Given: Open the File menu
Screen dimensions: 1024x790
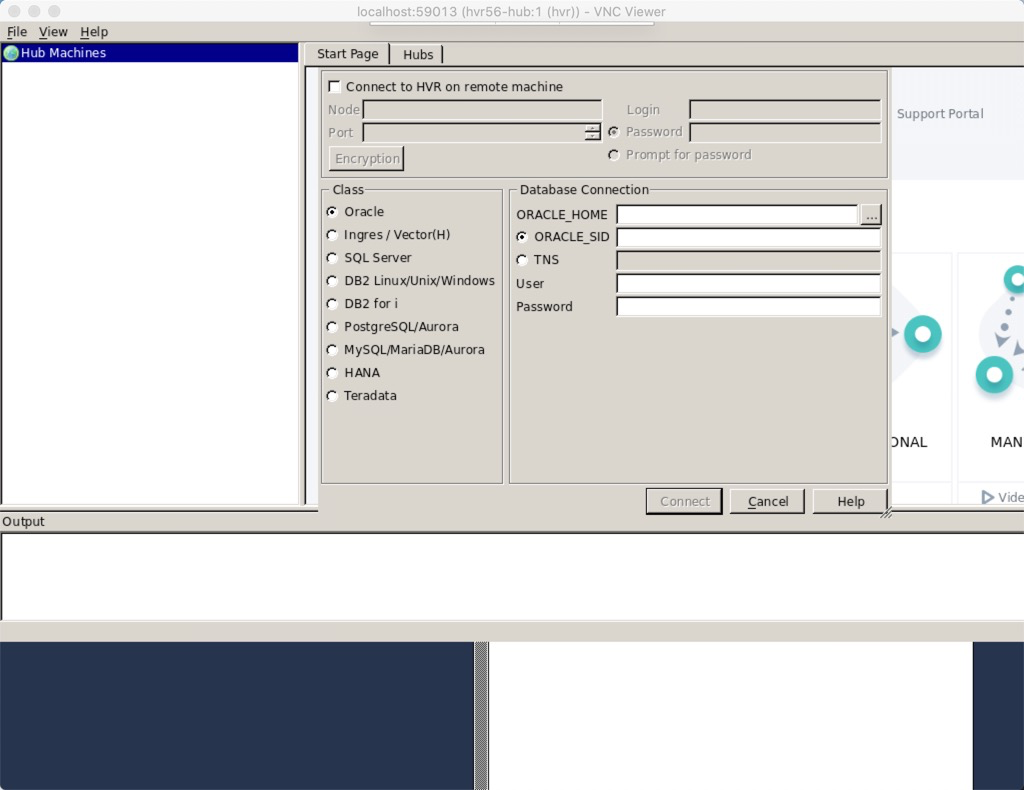Looking at the screenshot, I should [x=17, y=32].
